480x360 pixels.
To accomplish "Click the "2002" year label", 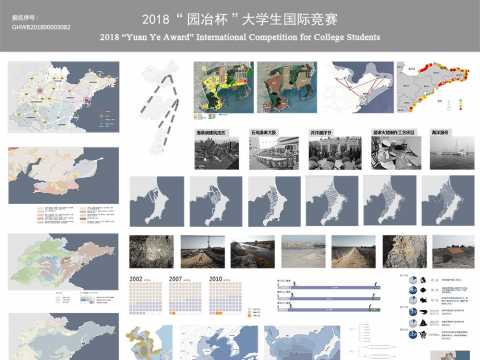I will pyautogui.click(x=136, y=279).
